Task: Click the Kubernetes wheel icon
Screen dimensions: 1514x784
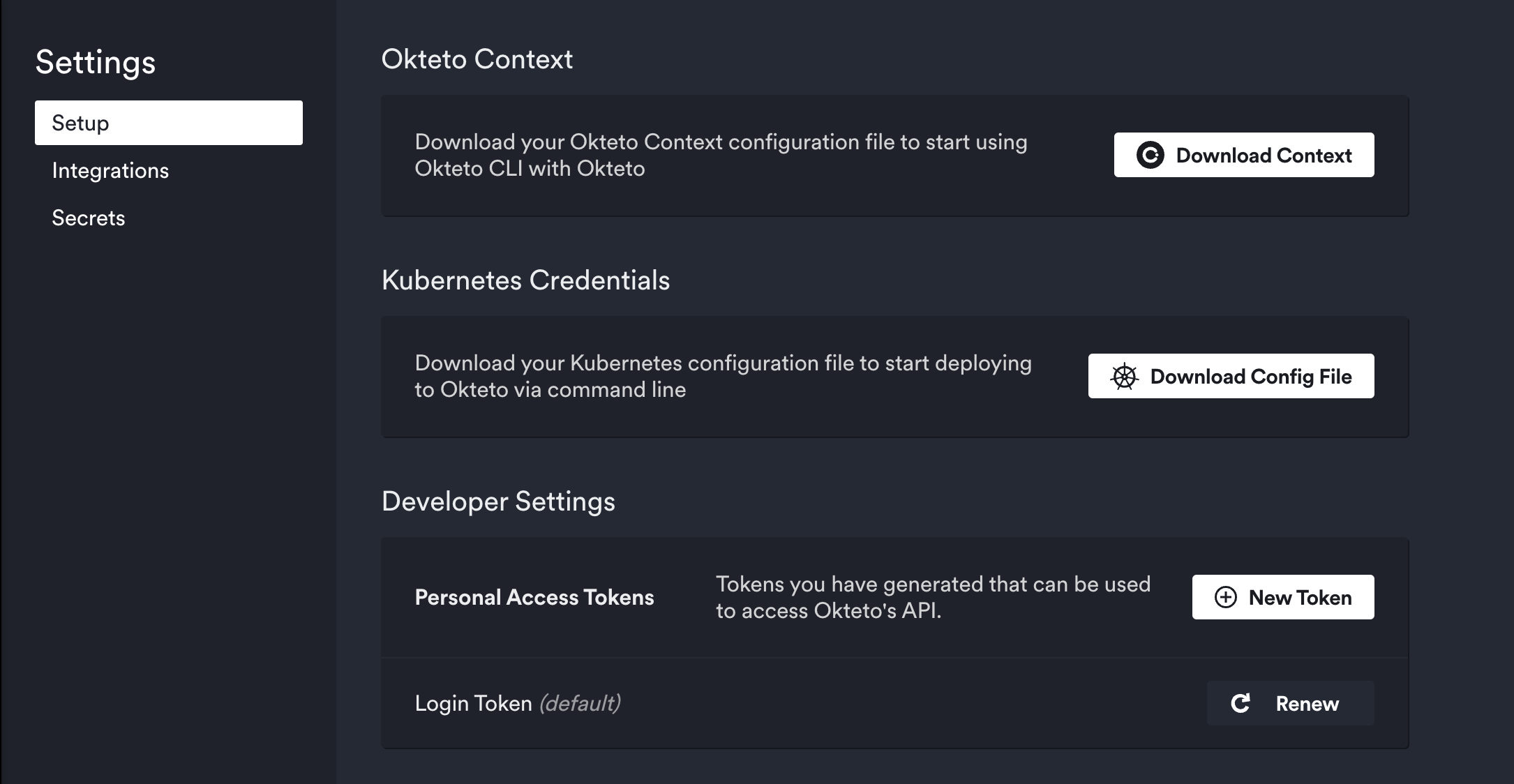Action: point(1124,377)
